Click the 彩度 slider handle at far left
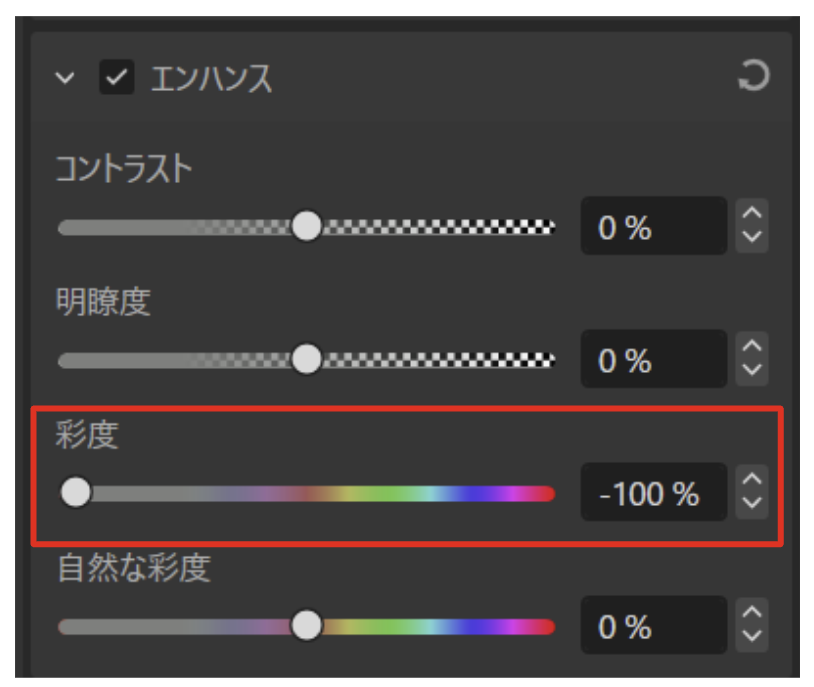814x687 pixels. pyautogui.click(x=76, y=492)
